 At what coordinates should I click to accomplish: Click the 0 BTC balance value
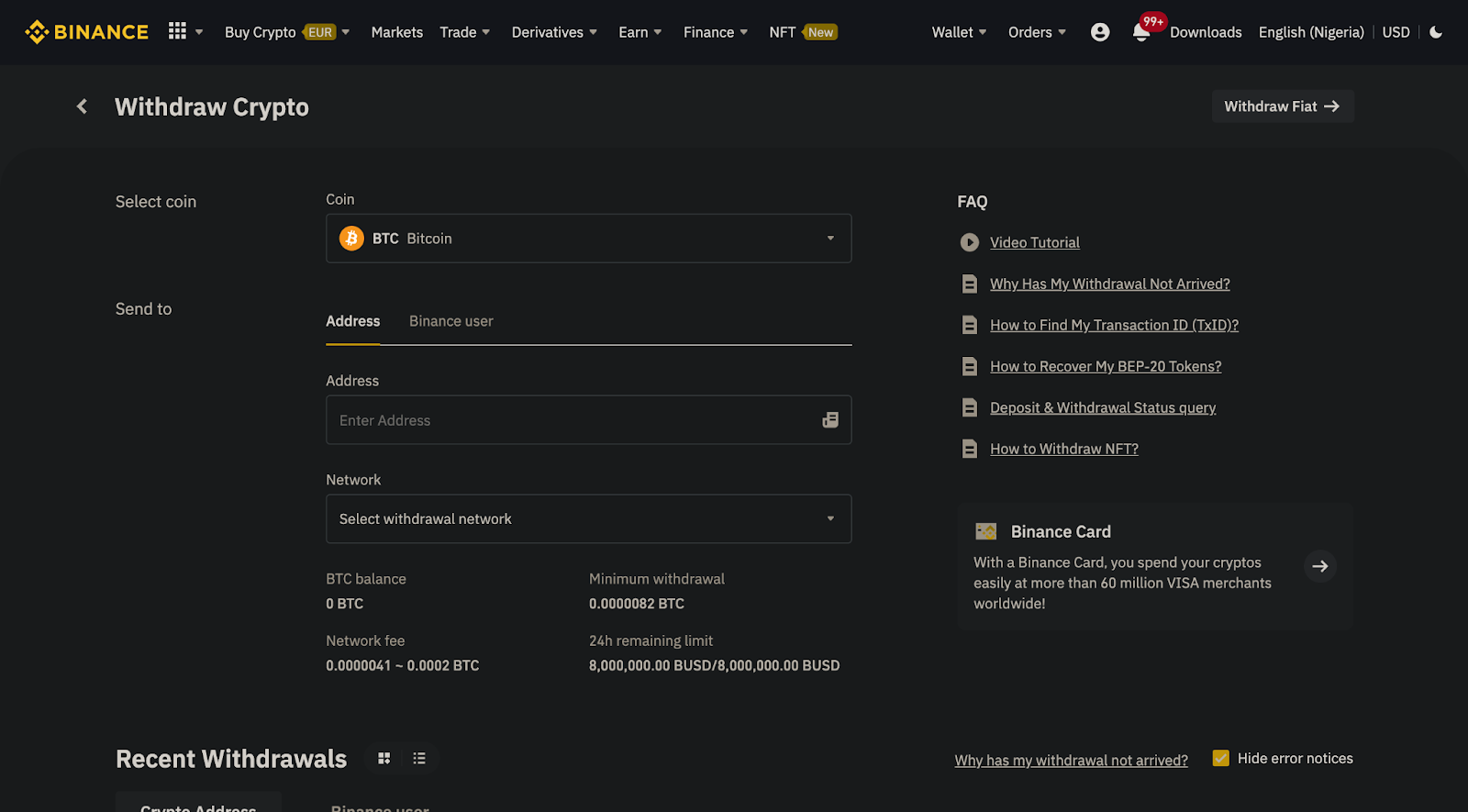[345, 604]
